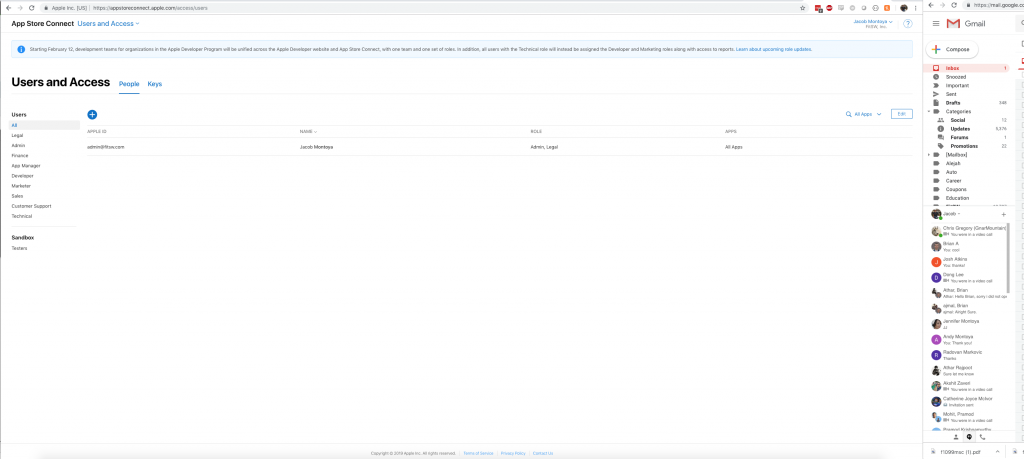Open Chrome three-dot menu in App Store Connect window
The width and height of the screenshot is (1024, 459).
(916, 8)
